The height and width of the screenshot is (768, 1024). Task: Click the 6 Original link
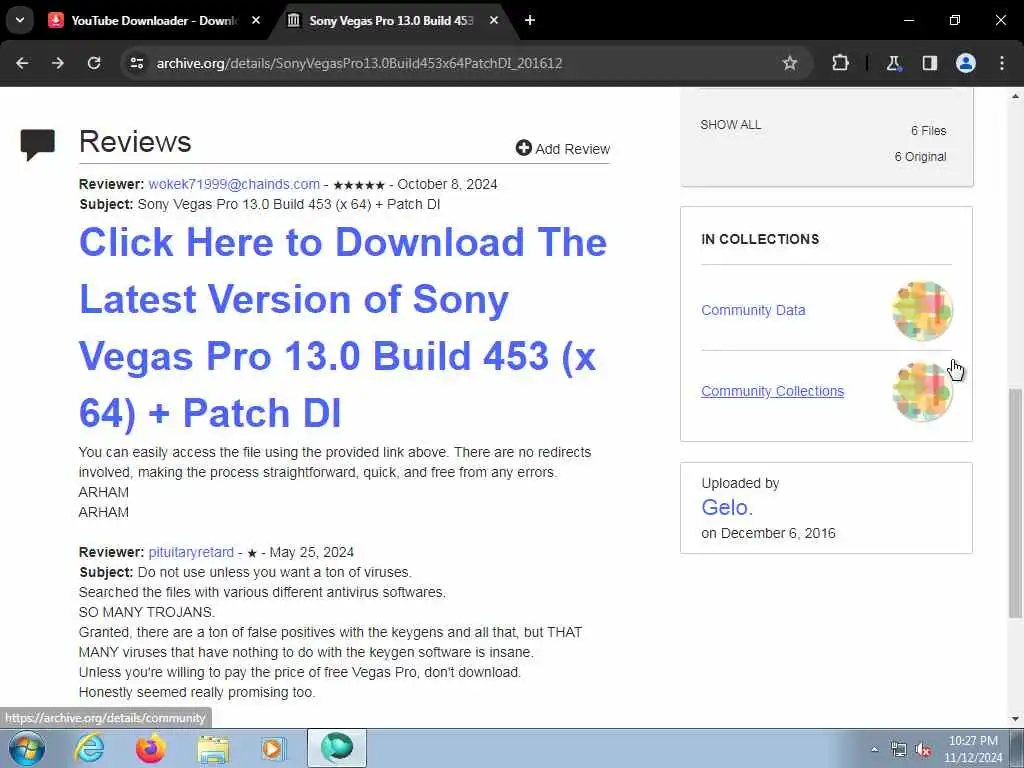pos(920,157)
